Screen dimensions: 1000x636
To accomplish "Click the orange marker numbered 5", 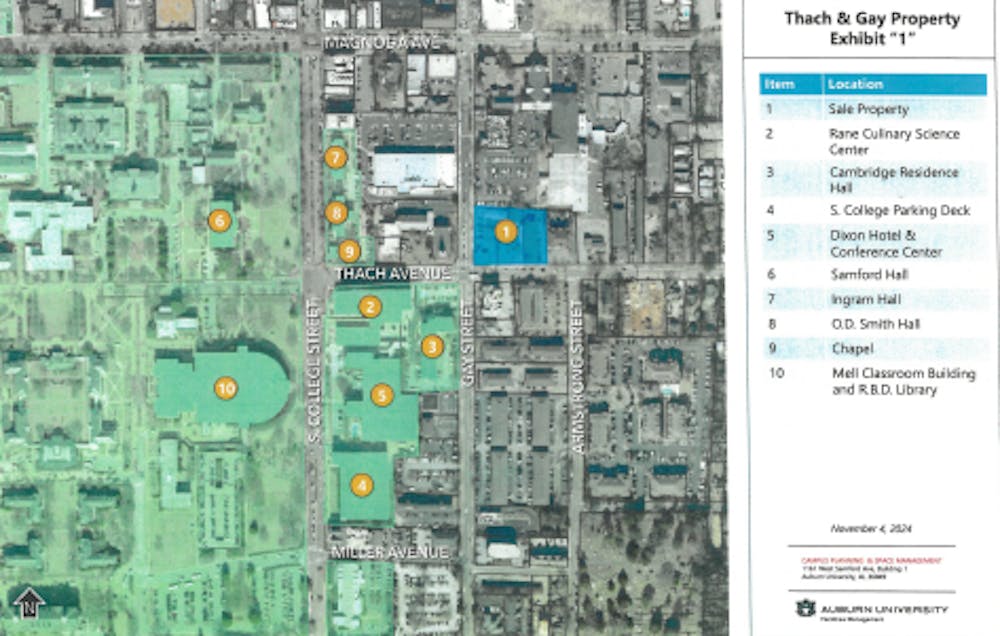I will pos(381,395).
